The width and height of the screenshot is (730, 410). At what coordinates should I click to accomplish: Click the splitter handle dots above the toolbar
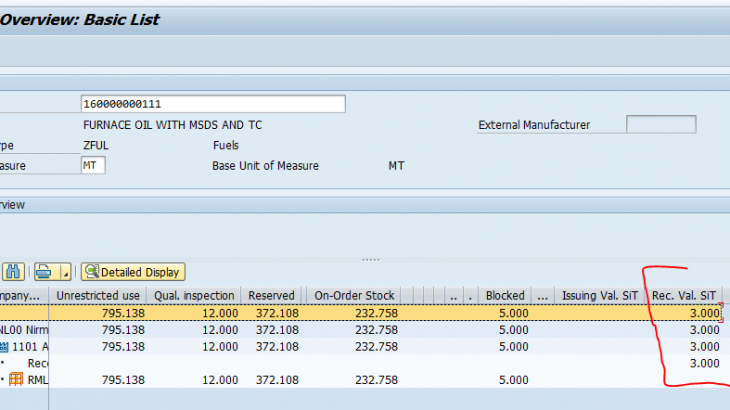[371, 260]
